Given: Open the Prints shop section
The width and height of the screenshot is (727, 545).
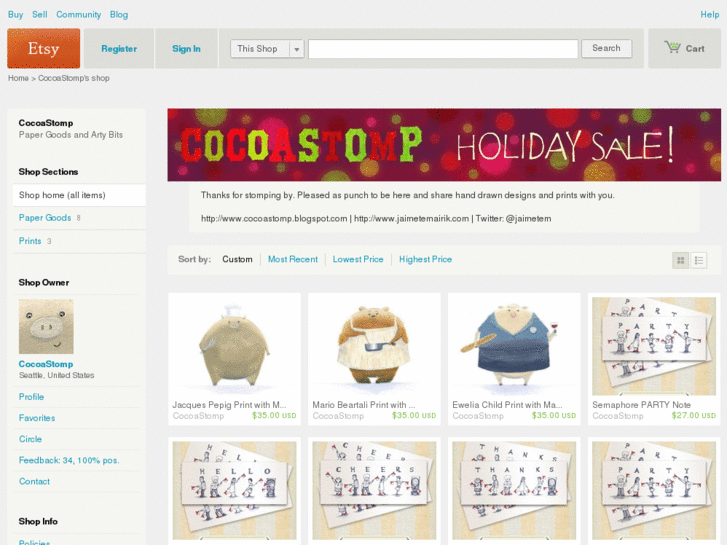Looking at the screenshot, I should 30,241.
